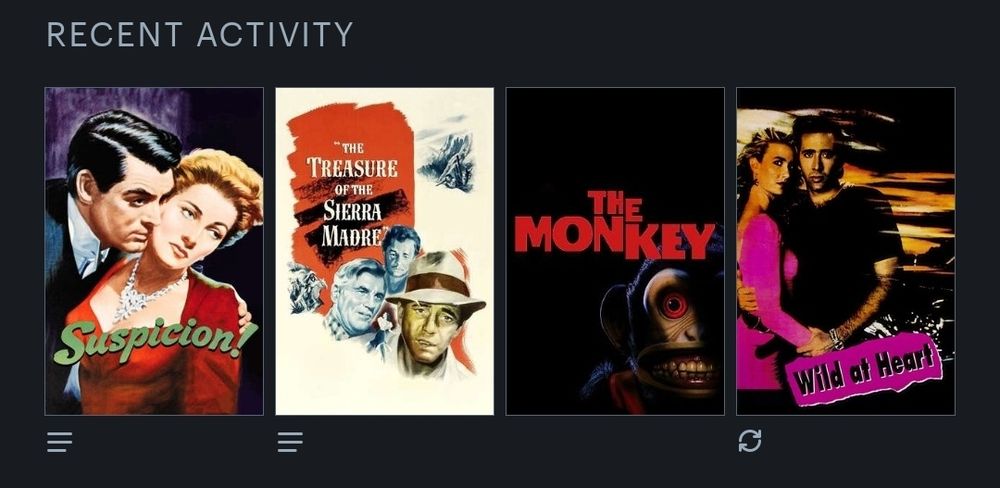This screenshot has height=488, width=1000.
Task: Click the red The Monkey title text
Action: click(615, 225)
